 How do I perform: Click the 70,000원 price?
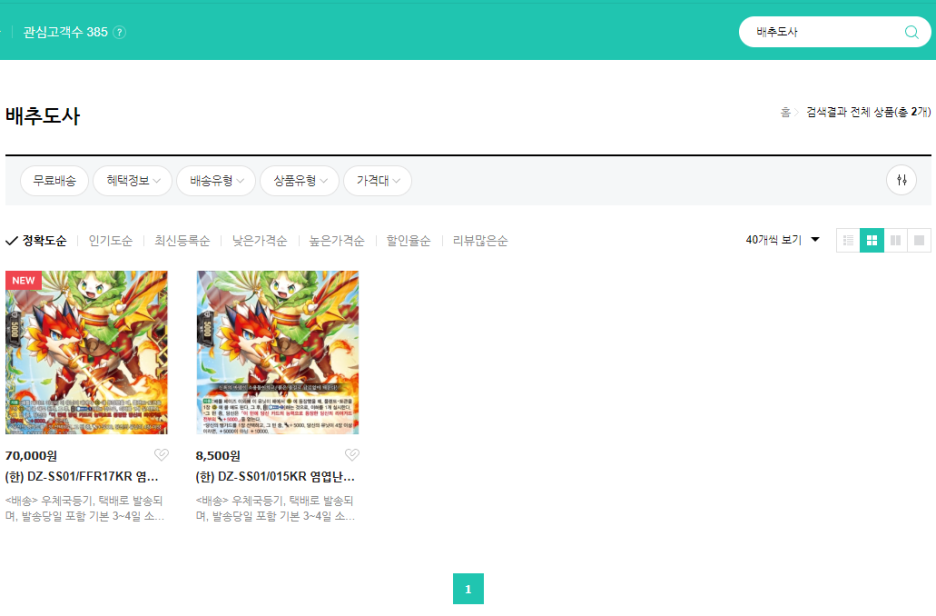tap(31, 455)
